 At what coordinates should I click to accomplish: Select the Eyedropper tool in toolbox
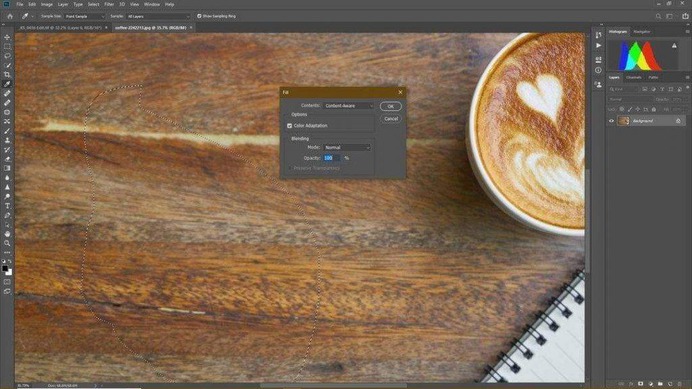[x=7, y=84]
